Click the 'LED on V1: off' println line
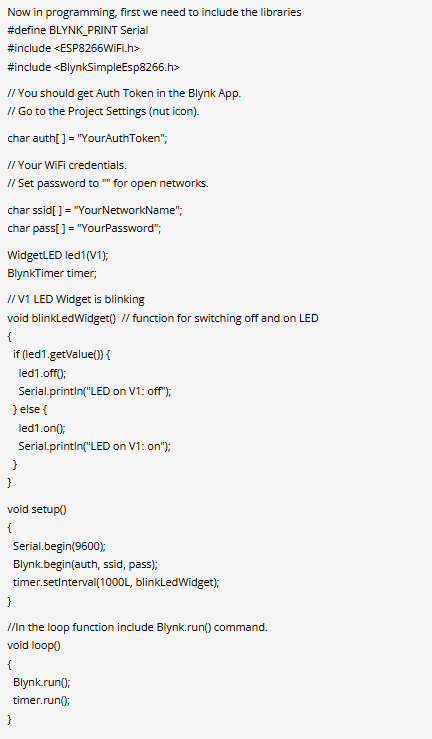This screenshot has height=739, width=432. (x=95, y=391)
